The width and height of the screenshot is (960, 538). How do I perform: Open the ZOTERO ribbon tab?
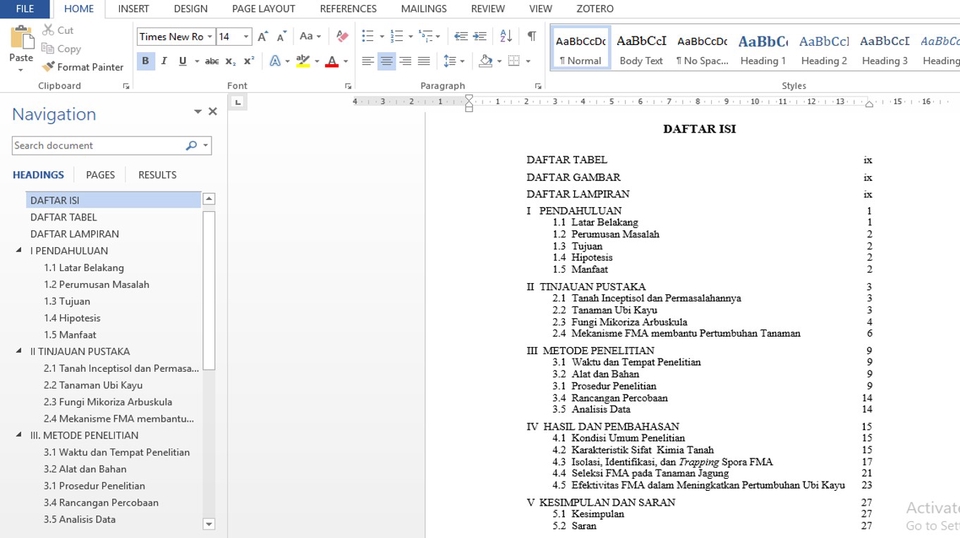point(594,9)
